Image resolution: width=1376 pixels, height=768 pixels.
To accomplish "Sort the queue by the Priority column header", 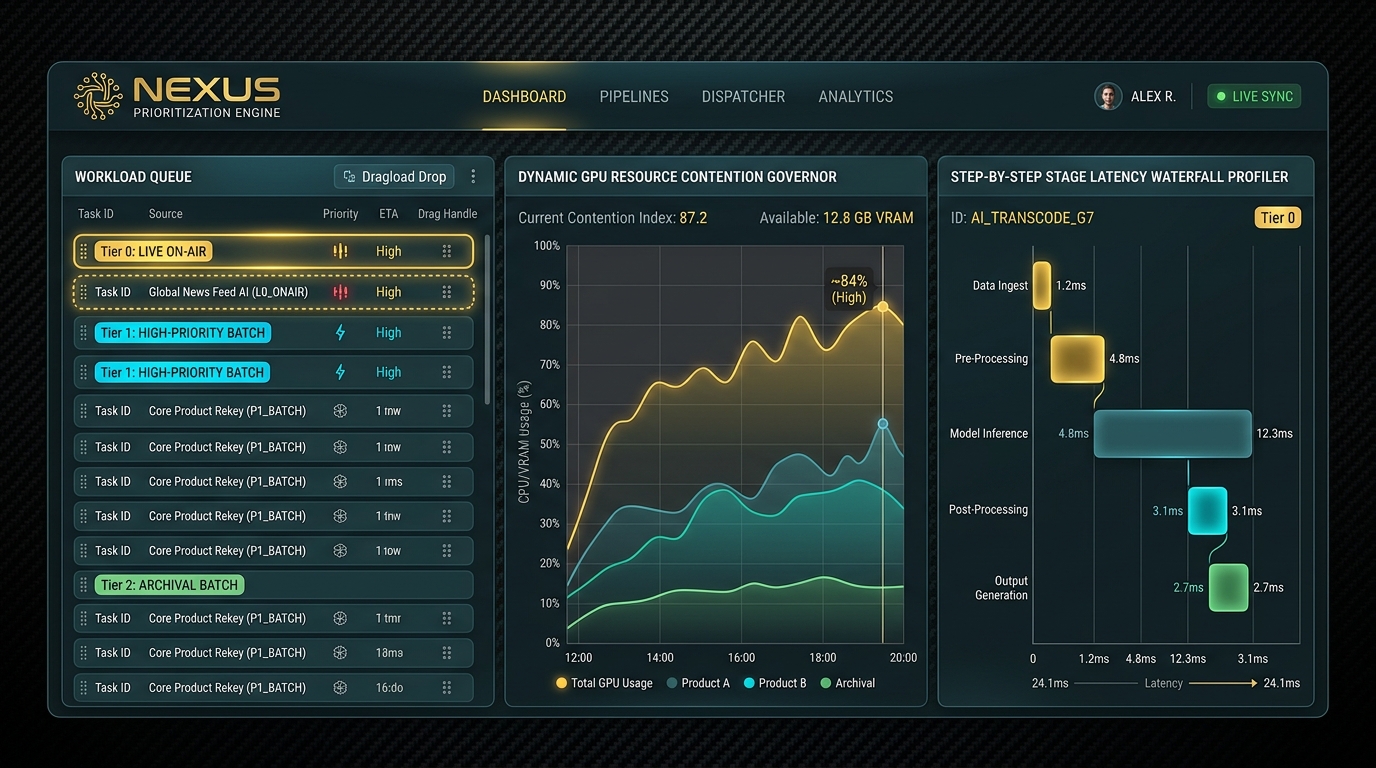I will coord(340,214).
